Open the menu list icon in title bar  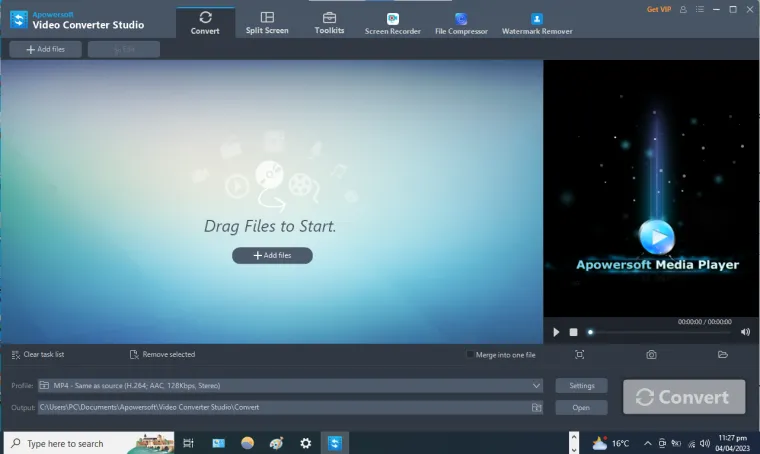pos(699,9)
